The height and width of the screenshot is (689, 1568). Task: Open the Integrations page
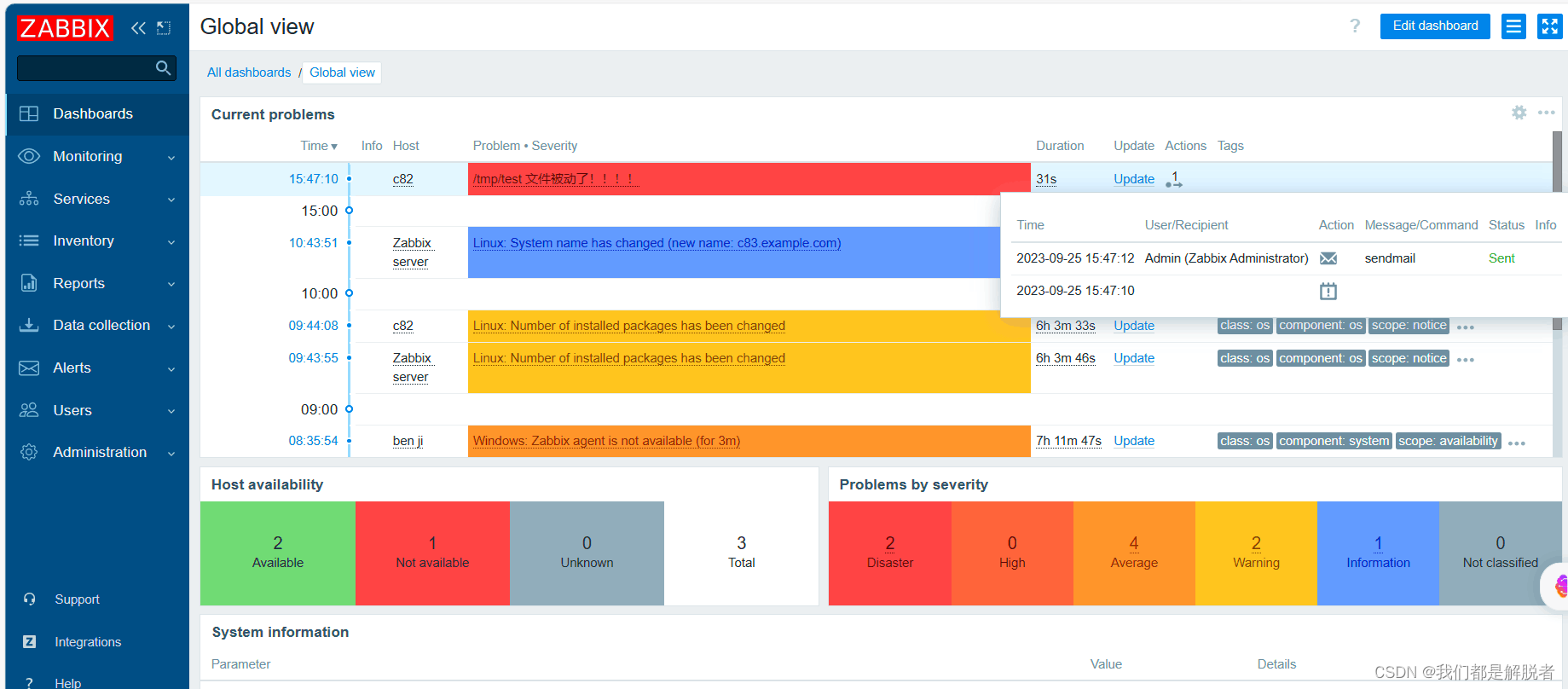(88, 642)
